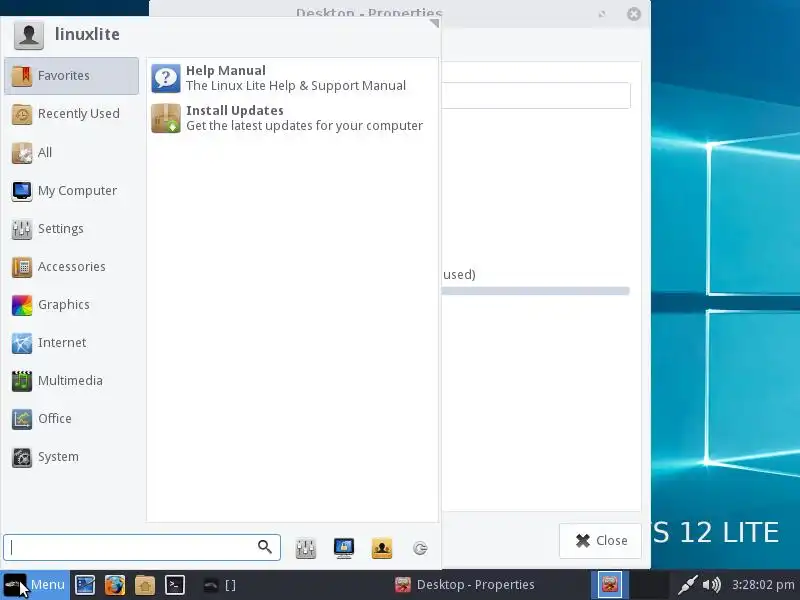Viewport: 800px width, 600px height.
Task: Click the network connection tray icon
Action: [687, 585]
